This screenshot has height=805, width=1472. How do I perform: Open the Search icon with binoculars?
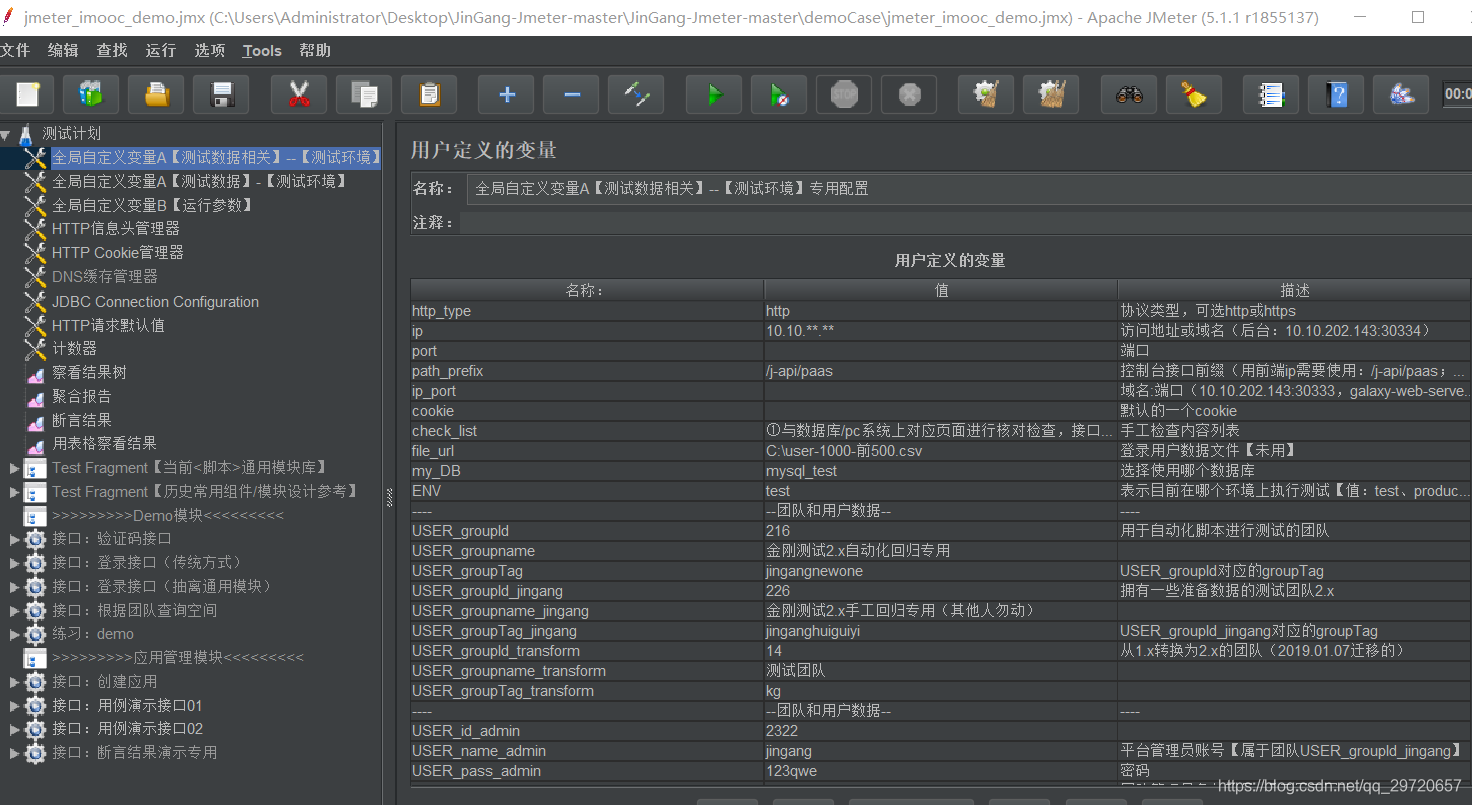click(x=1128, y=94)
